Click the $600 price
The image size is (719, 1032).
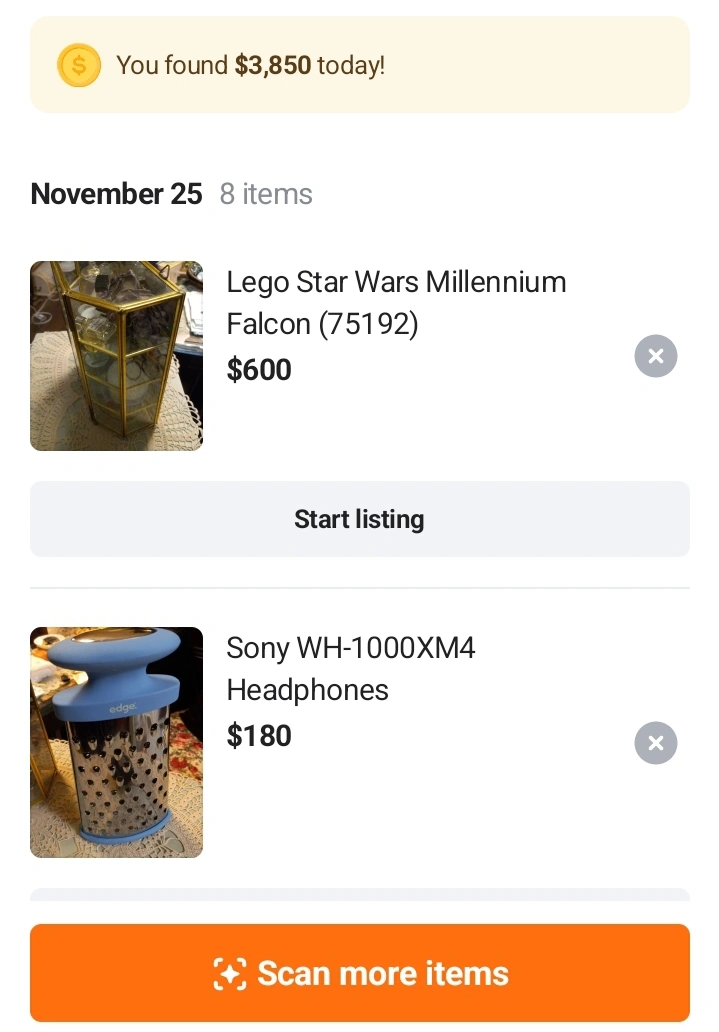click(259, 370)
